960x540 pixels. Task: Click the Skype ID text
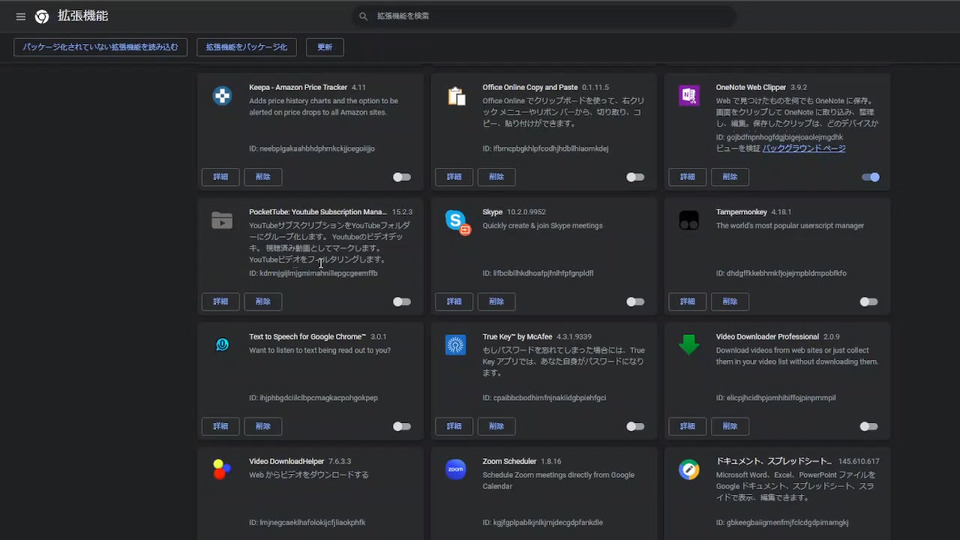(x=538, y=273)
